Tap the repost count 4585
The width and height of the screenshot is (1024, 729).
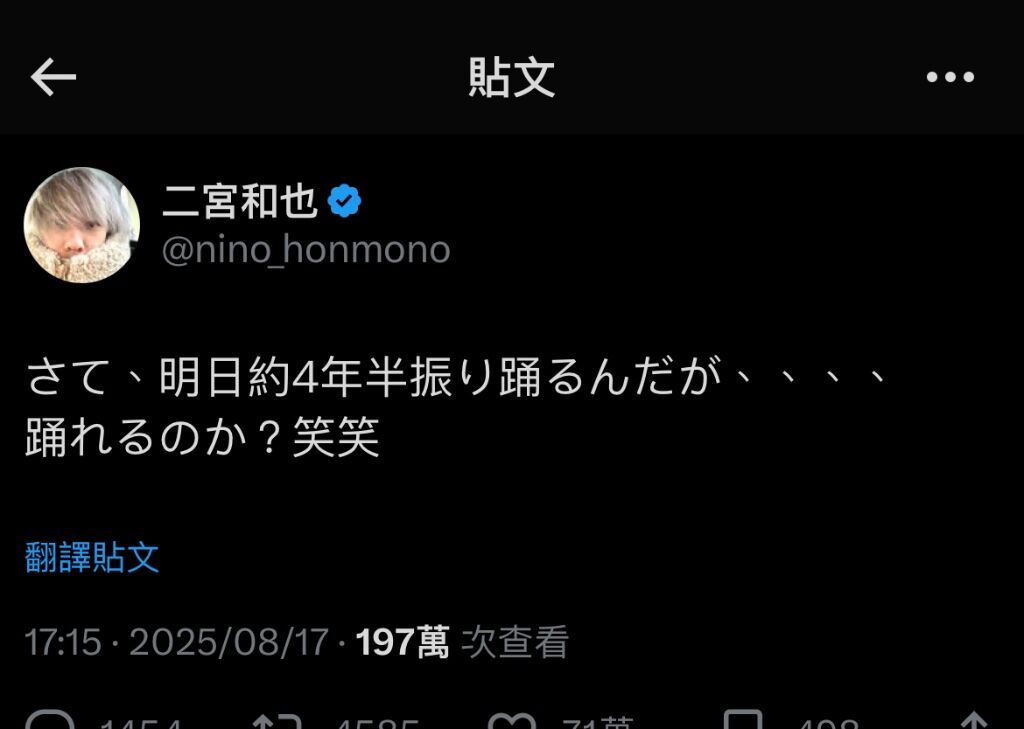coord(377,723)
